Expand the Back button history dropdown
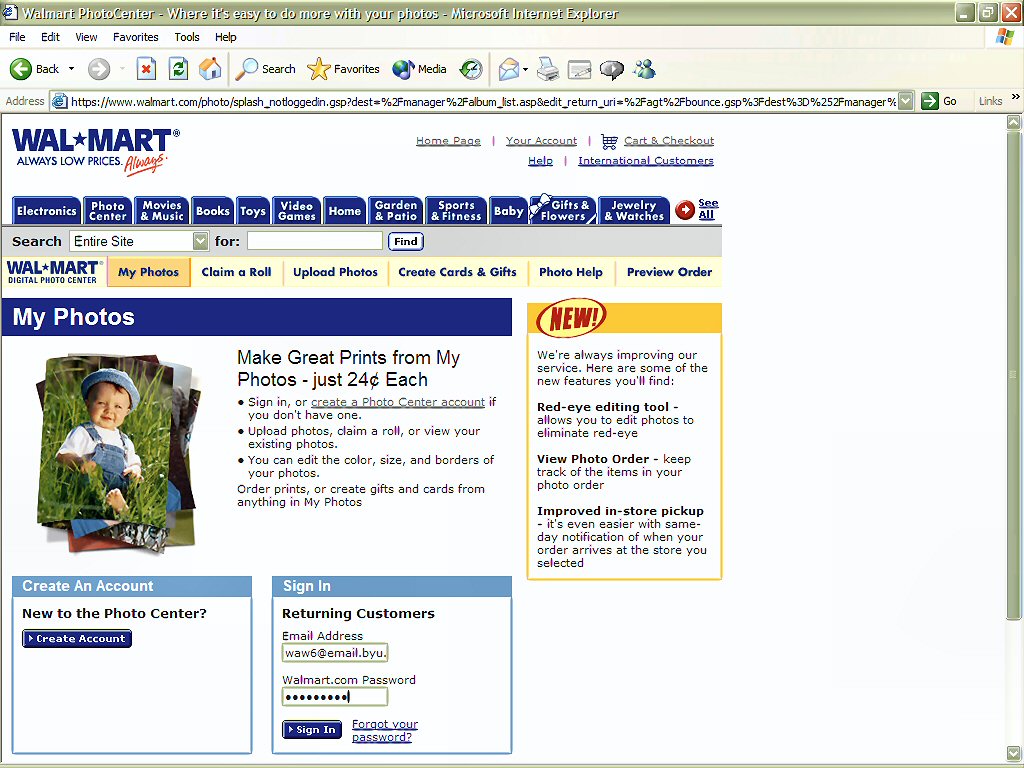Image resolution: width=1024 pixels, height=768 pixels. [x=71, y=69]
